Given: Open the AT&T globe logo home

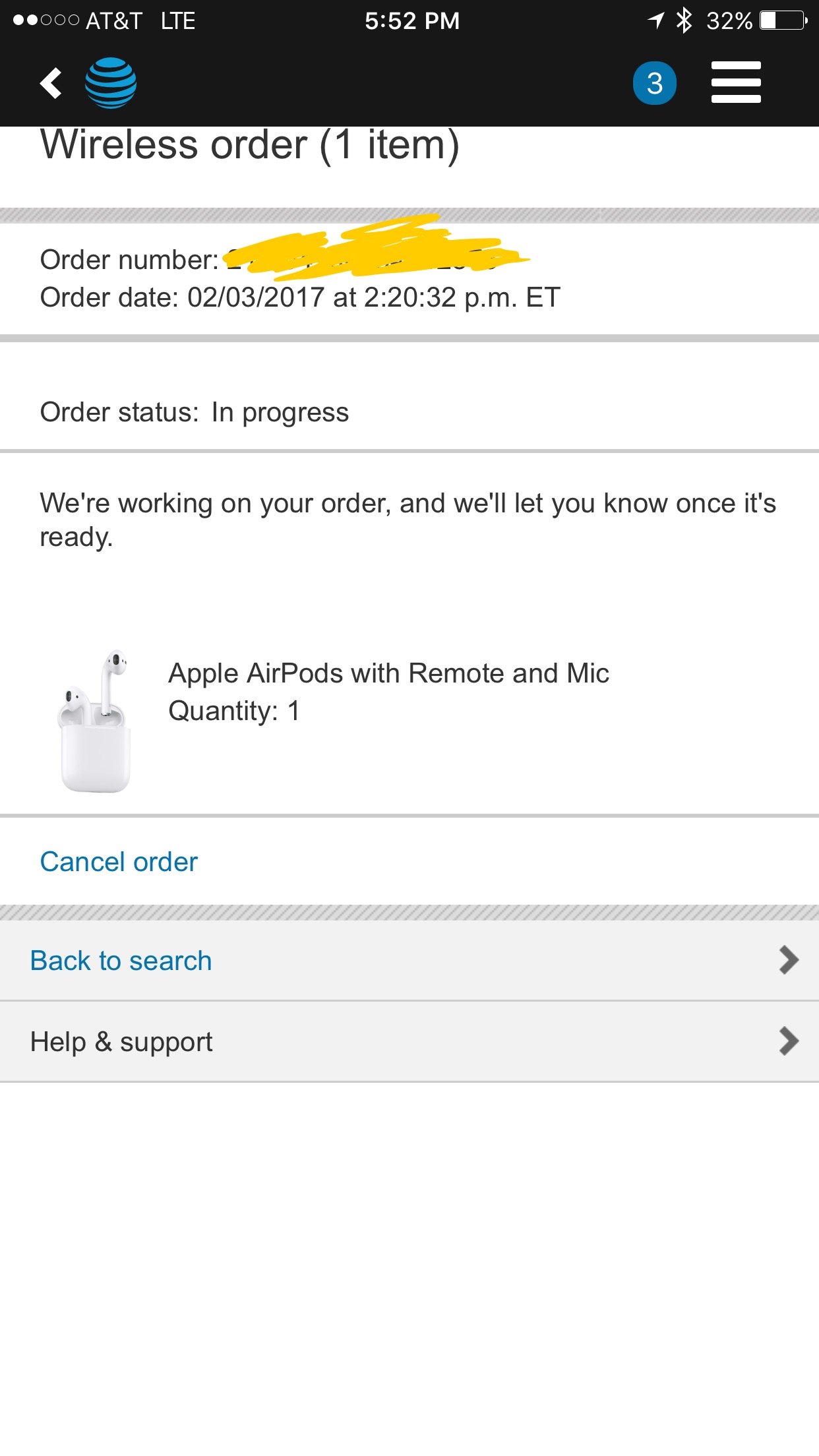Looking at the screenshot, I should [111, 83].
